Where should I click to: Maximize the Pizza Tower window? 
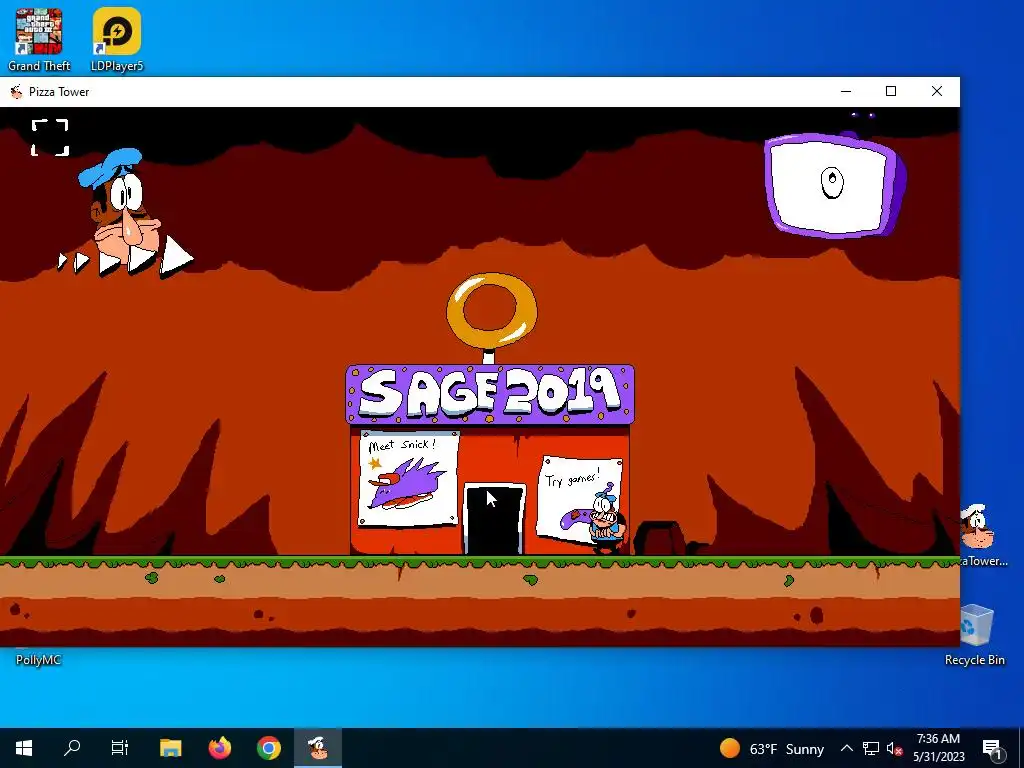(891, 91)
